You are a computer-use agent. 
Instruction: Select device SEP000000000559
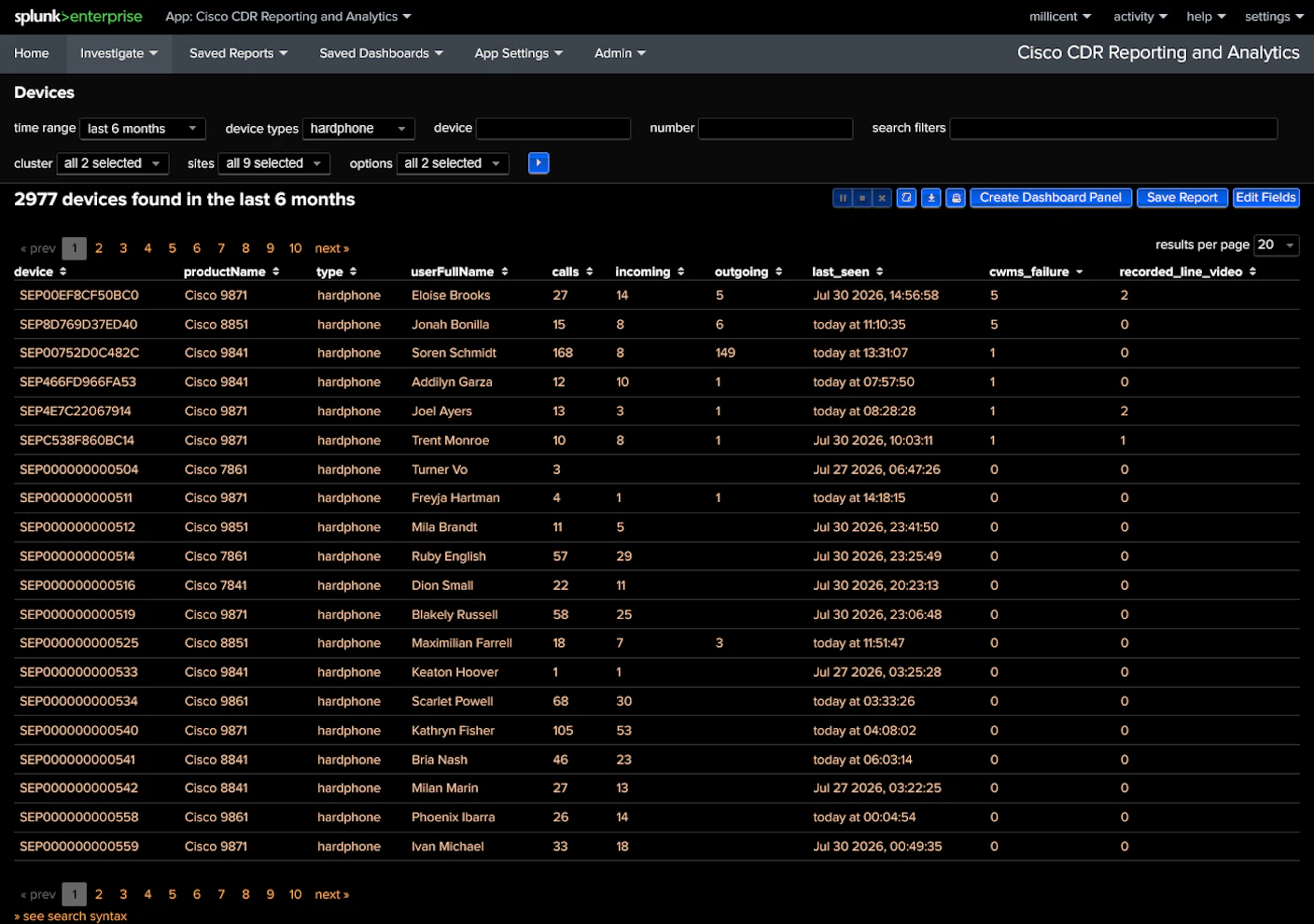[79, 847]
